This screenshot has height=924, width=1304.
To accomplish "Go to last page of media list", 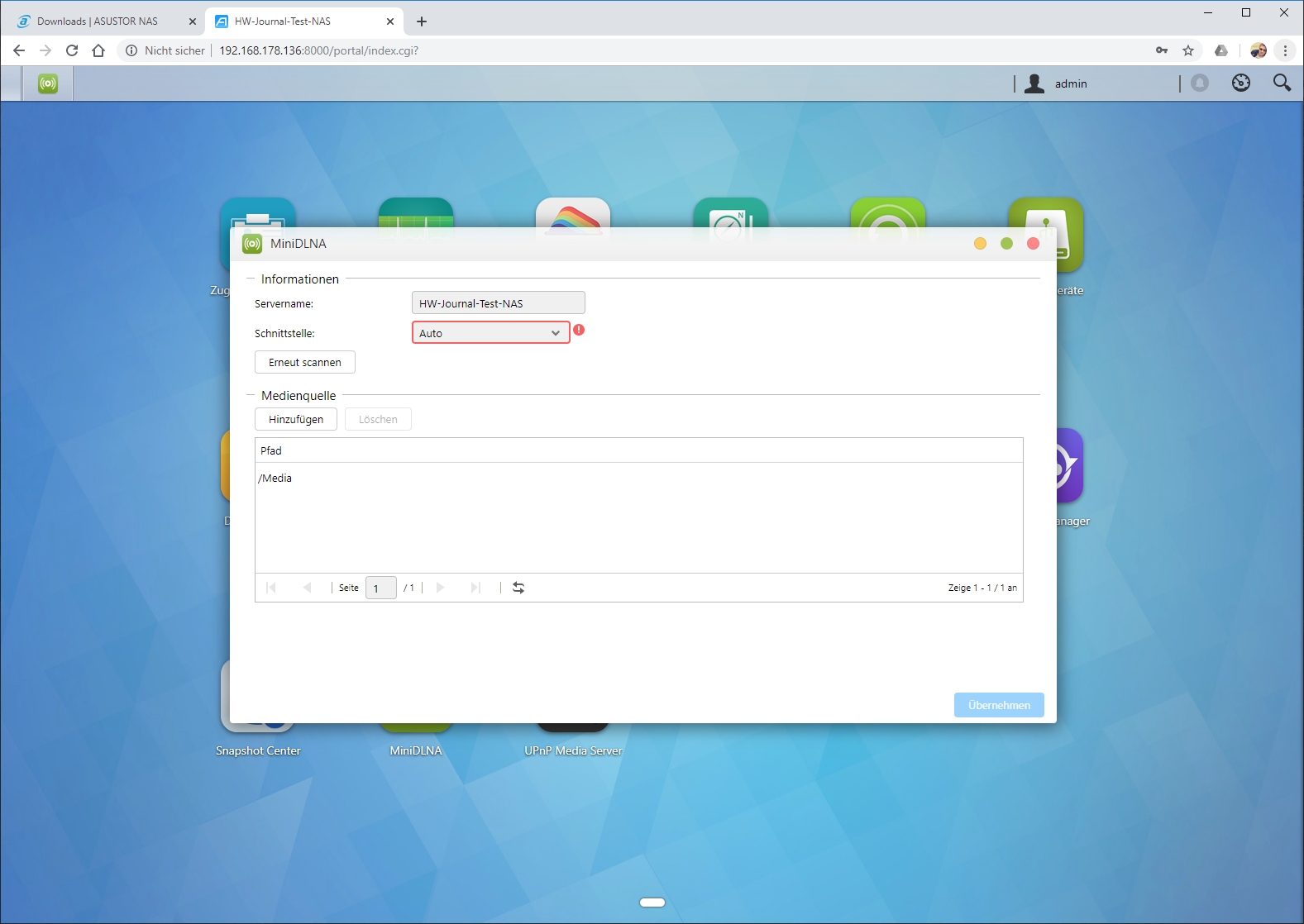I will point(475,588).
